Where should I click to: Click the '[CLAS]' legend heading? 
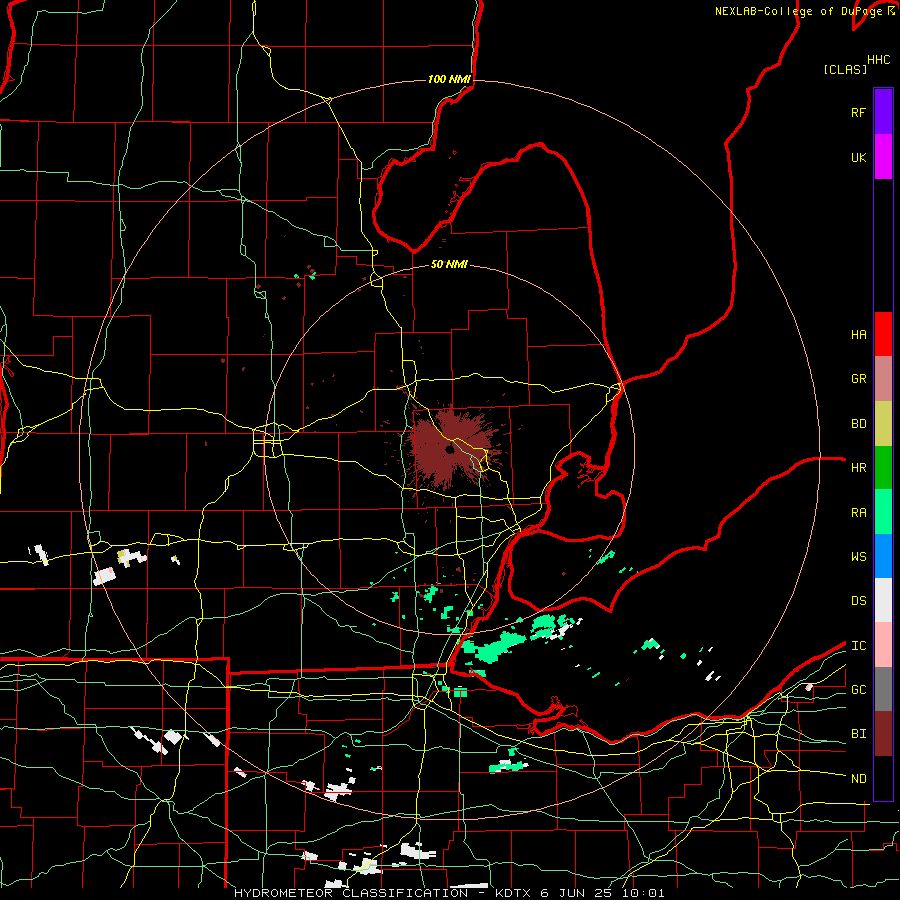pyautogui.click(x=845, y=69)
